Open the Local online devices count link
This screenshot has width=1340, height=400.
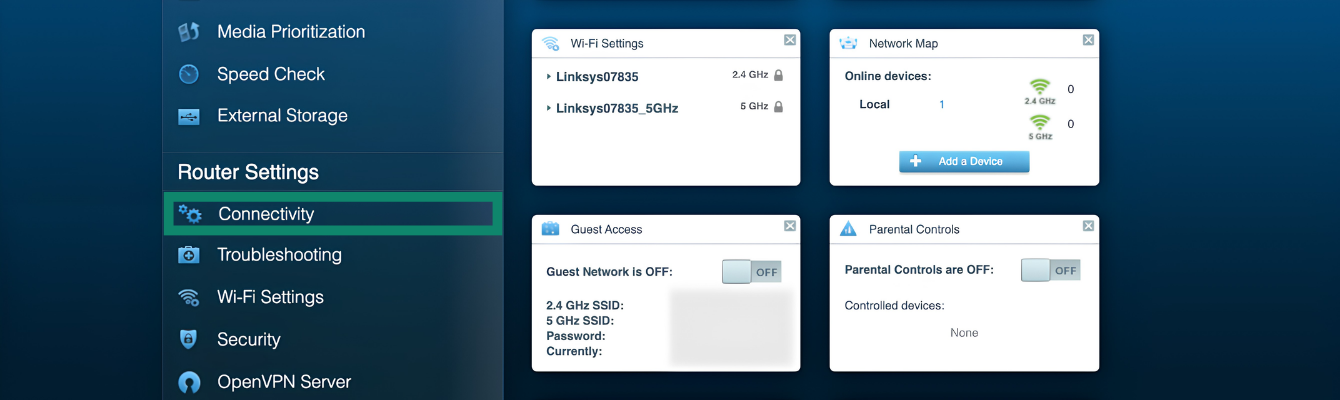pos(941,104)
